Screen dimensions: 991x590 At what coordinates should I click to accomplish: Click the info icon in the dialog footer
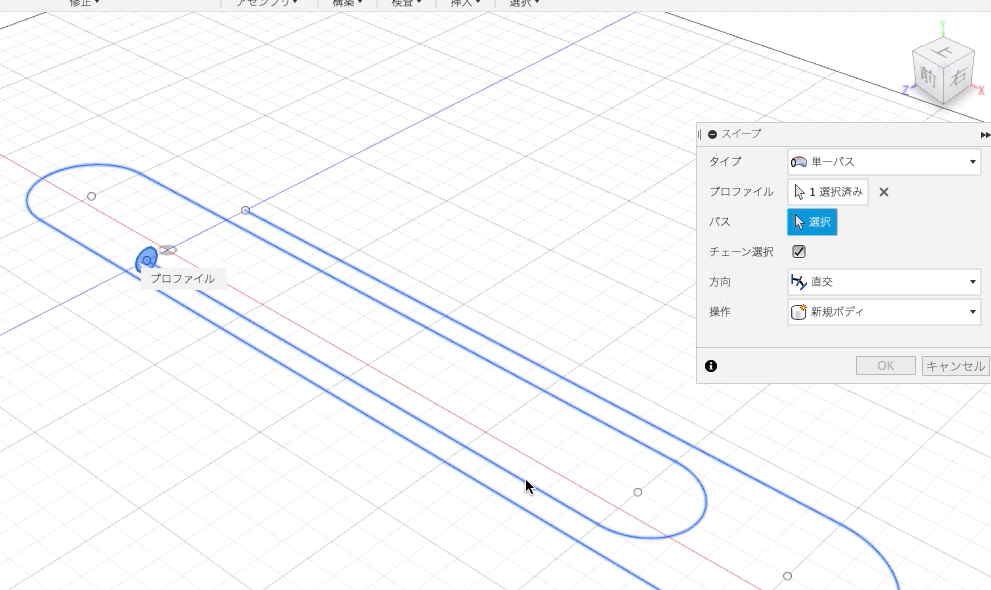pyautogui.click(x=711, y=366)
